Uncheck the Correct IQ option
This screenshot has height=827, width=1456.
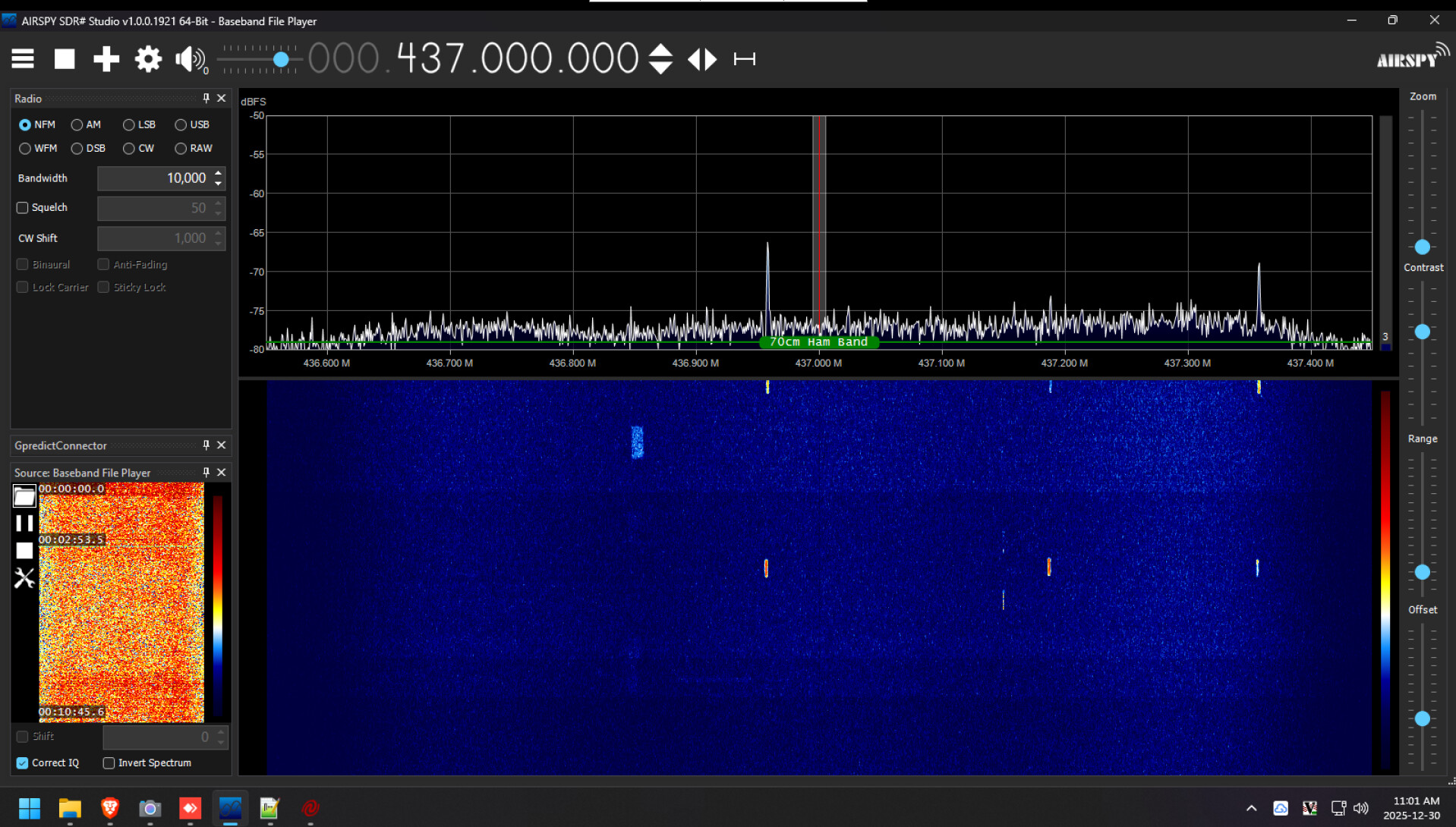click(23, 763)
